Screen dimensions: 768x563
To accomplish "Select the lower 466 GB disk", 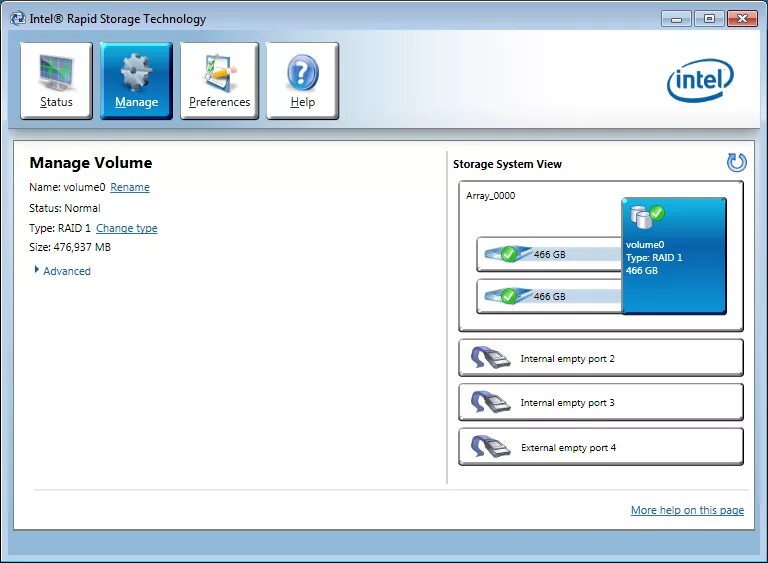I will pos(549,296).
